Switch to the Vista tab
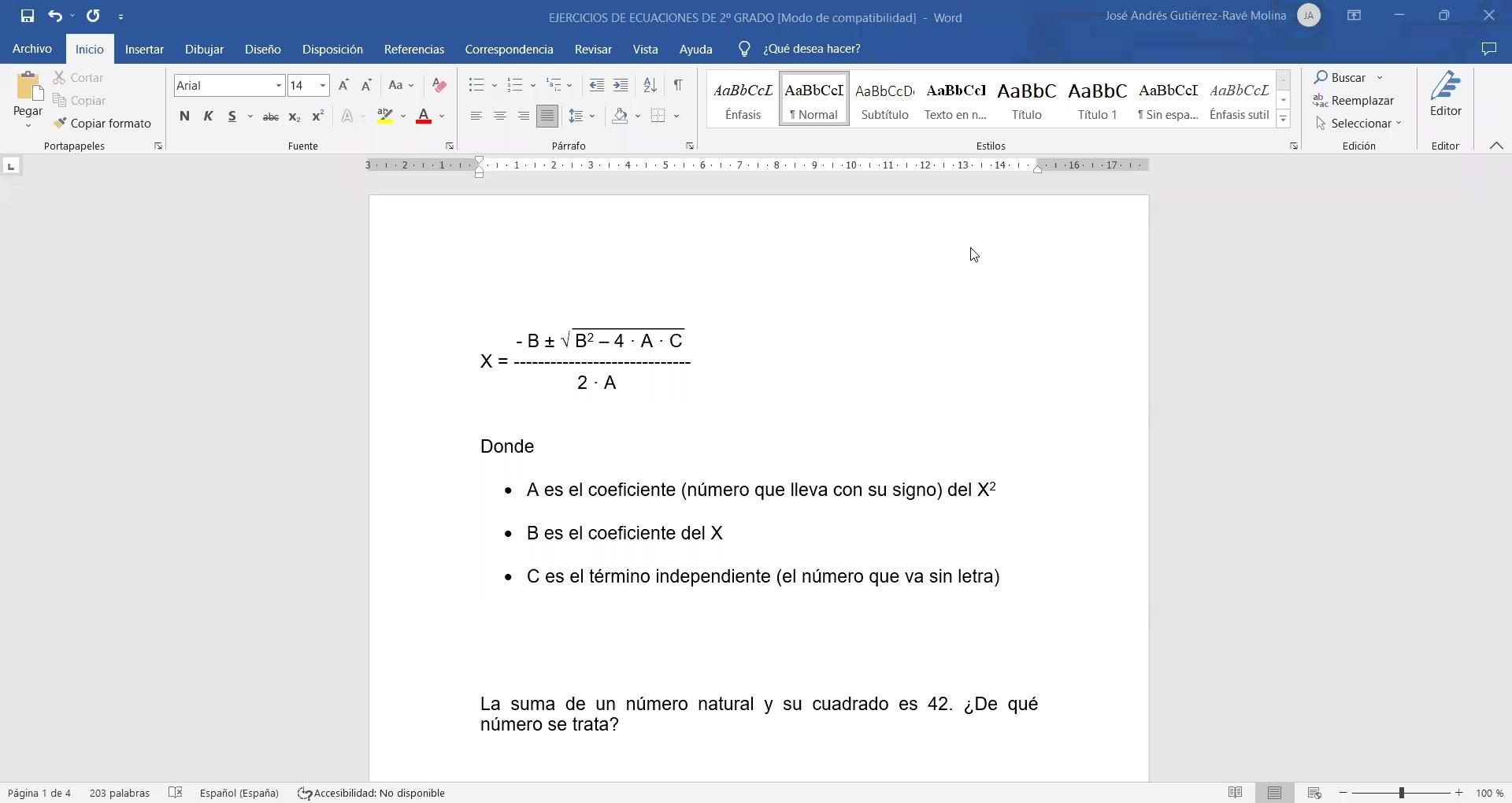This screenshot has height=803, width=1512. (x=645, y=49)
